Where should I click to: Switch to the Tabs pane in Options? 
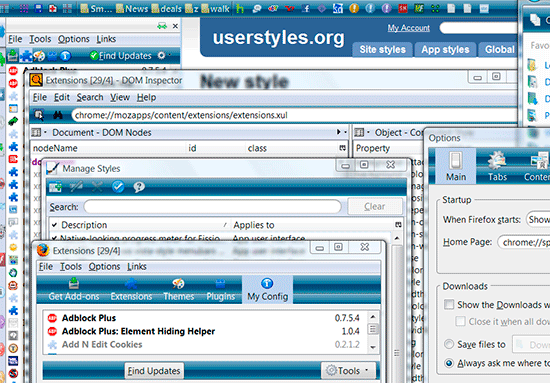(497, 166)
